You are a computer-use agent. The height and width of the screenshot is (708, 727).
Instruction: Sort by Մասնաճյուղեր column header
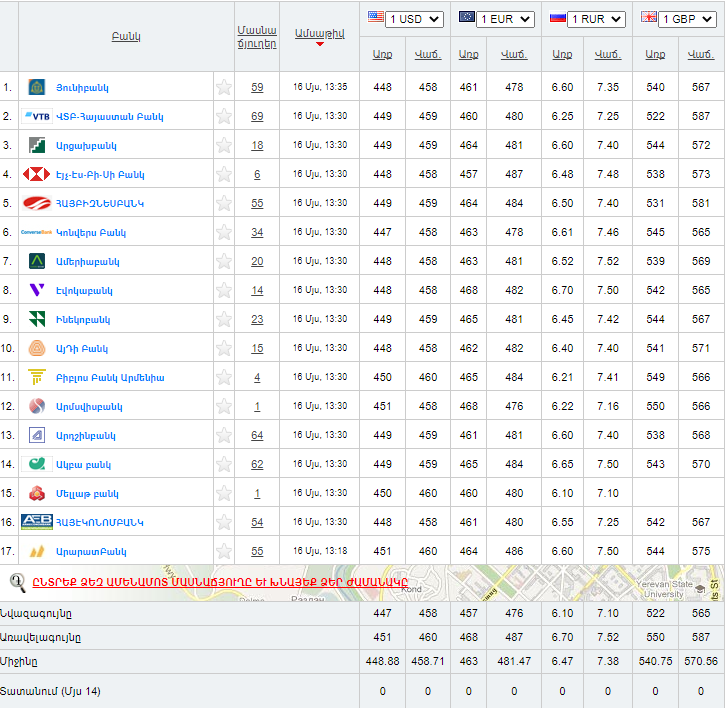[x=257, y=37]
